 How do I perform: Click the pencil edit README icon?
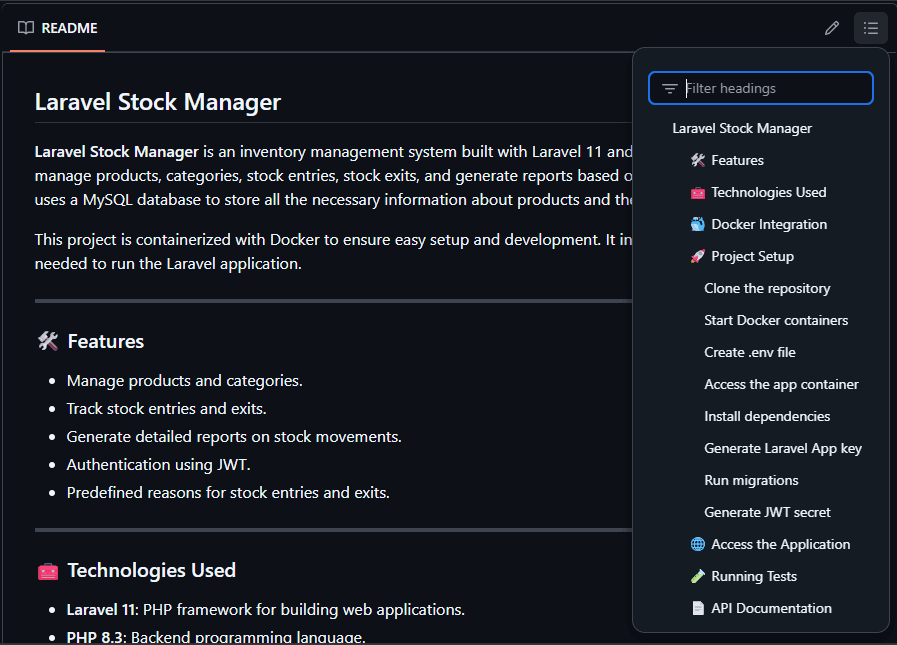pos(832,28)
